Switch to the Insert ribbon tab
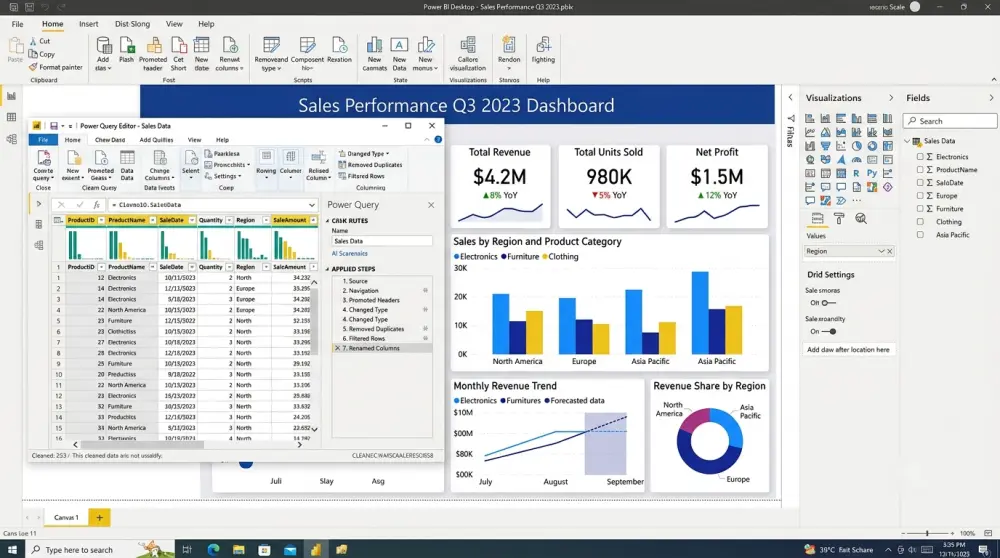1000x558 pixels. [x=89, y=24]
